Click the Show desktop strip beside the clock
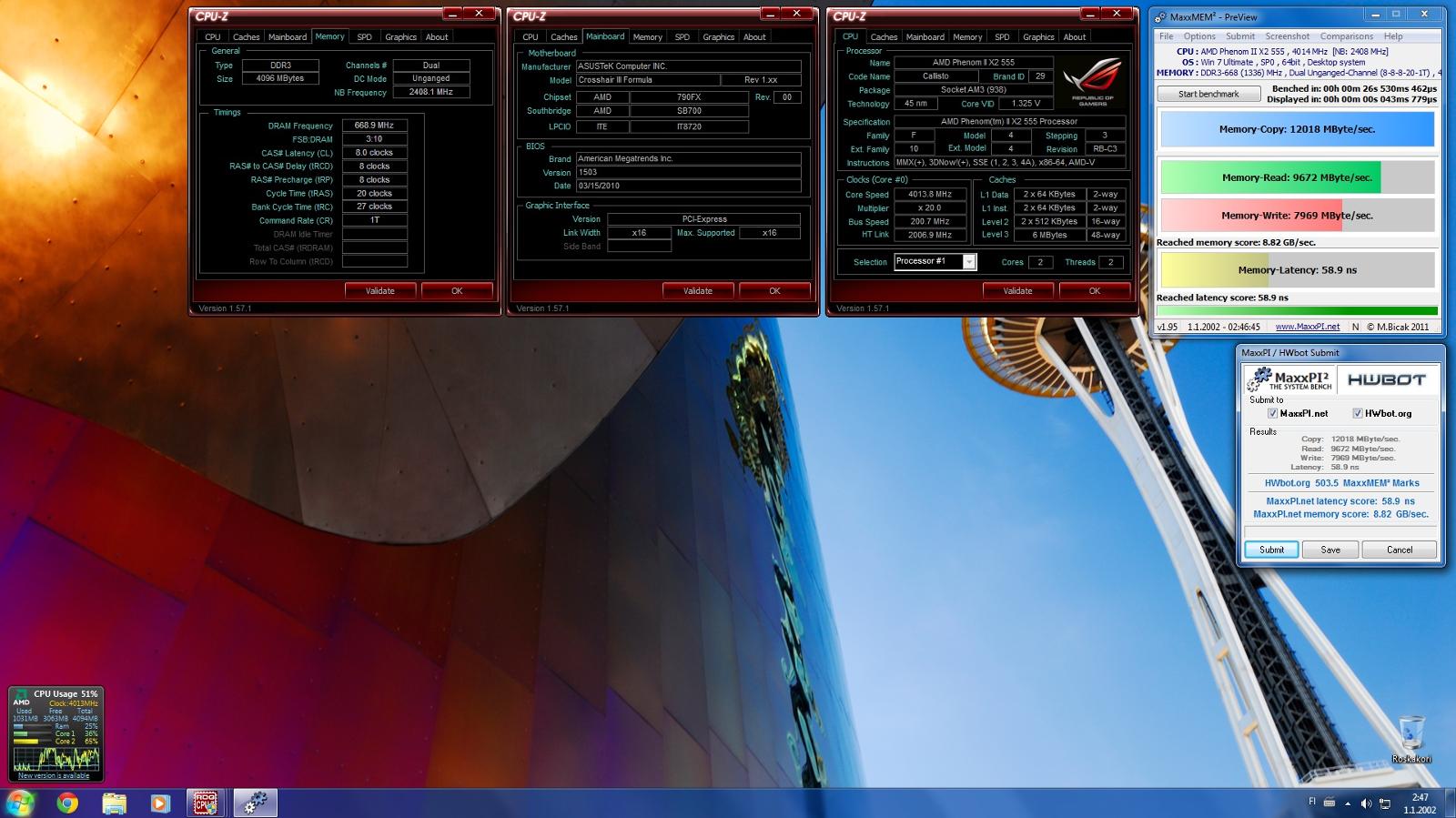Viewport: 1456px width, 818px height. 1450,803
